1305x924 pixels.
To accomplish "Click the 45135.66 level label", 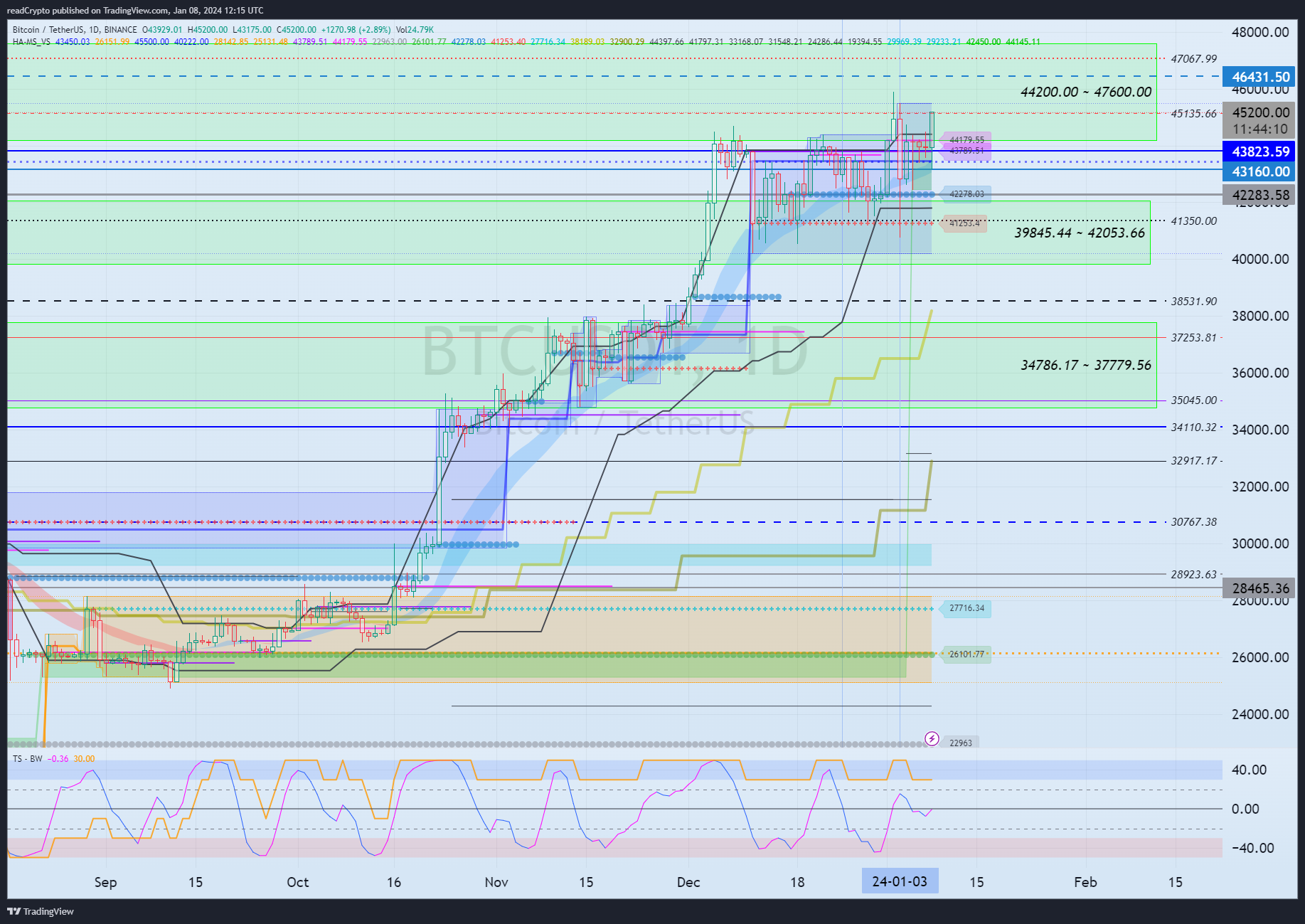I will coord(1194,113).
